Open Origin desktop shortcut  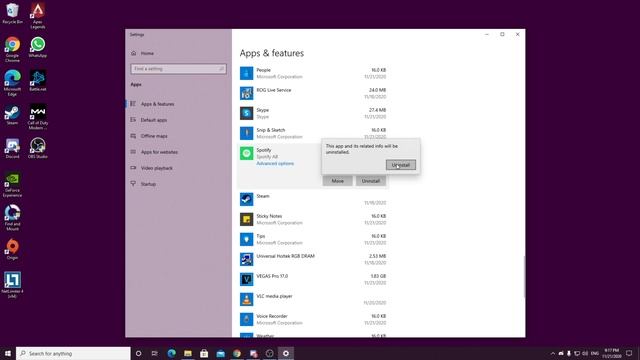coord(12,250)
